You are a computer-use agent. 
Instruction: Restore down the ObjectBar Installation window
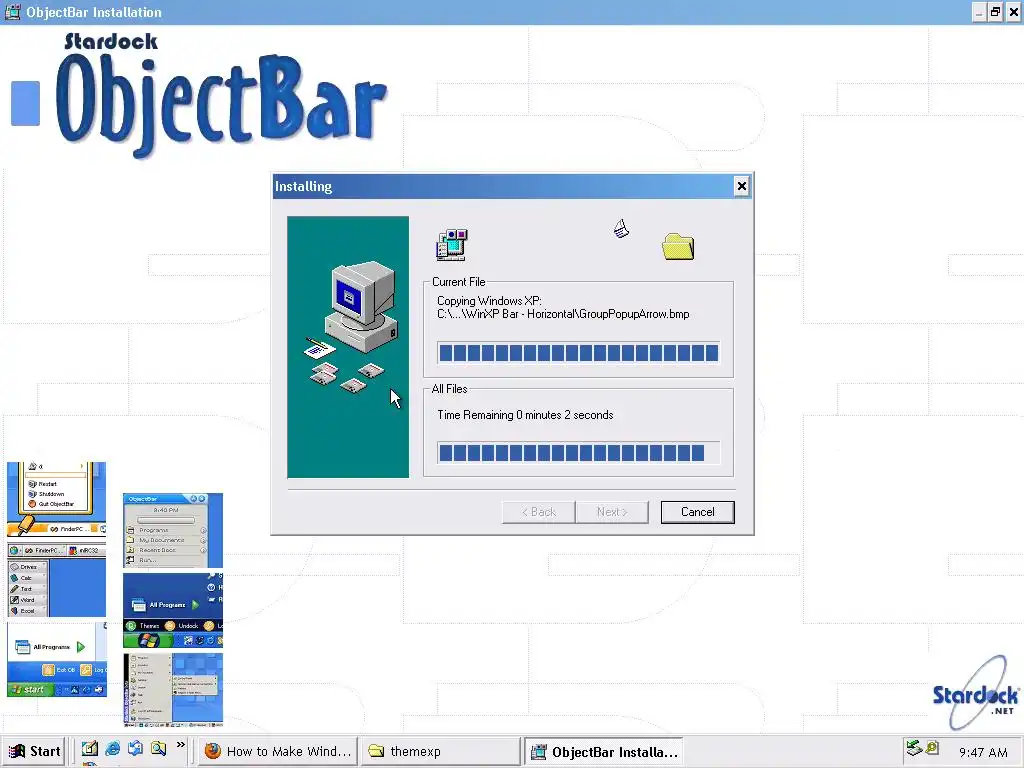[x=995, y=12]
